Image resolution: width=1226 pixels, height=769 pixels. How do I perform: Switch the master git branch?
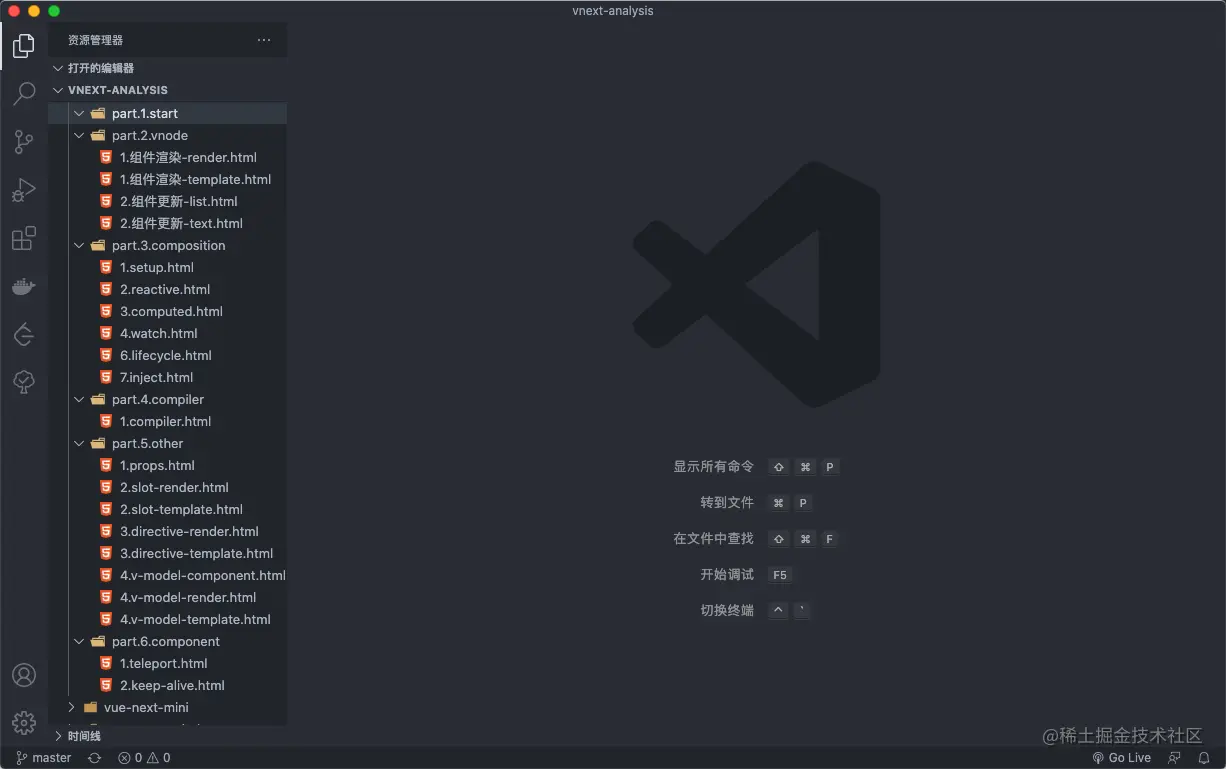tap(44, 758)
